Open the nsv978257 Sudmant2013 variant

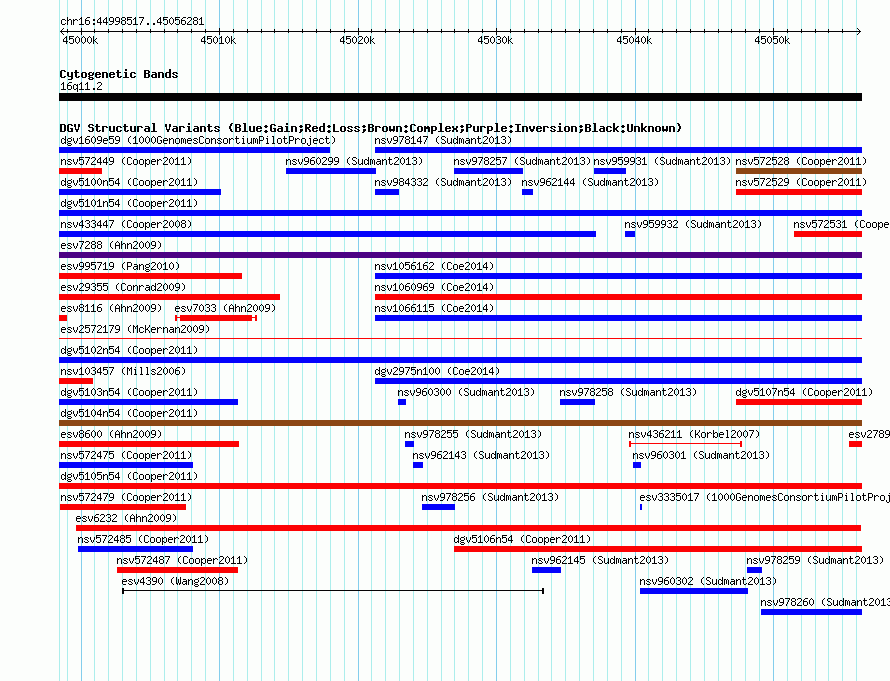(522, 161)
